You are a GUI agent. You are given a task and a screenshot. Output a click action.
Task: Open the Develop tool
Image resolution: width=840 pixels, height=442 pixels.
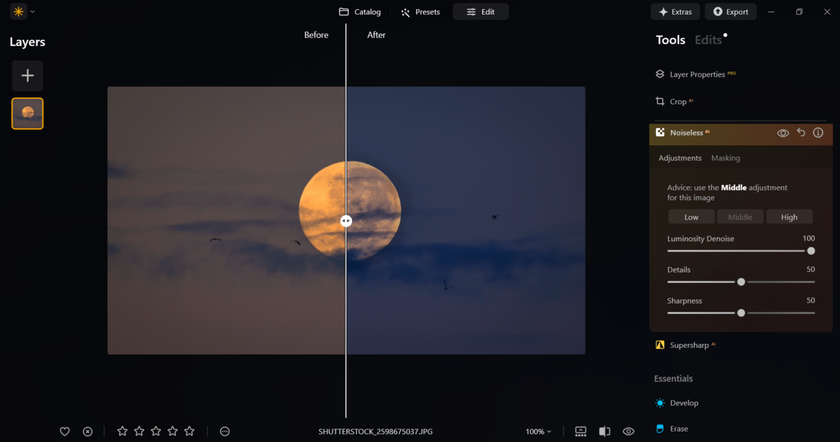[677, 403]
